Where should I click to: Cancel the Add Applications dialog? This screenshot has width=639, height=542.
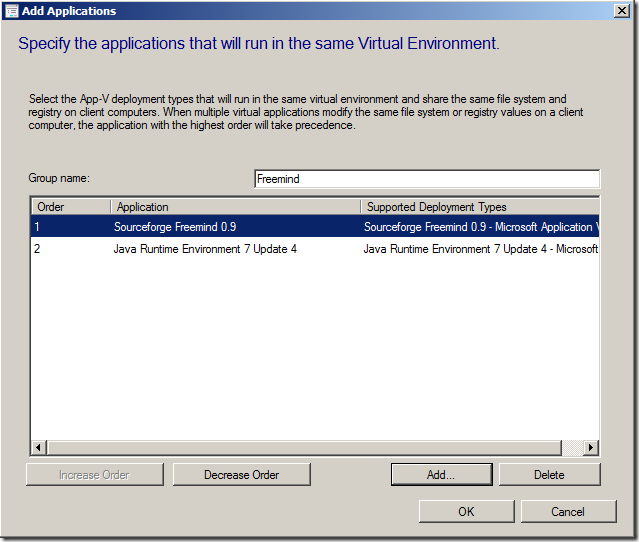568,511
